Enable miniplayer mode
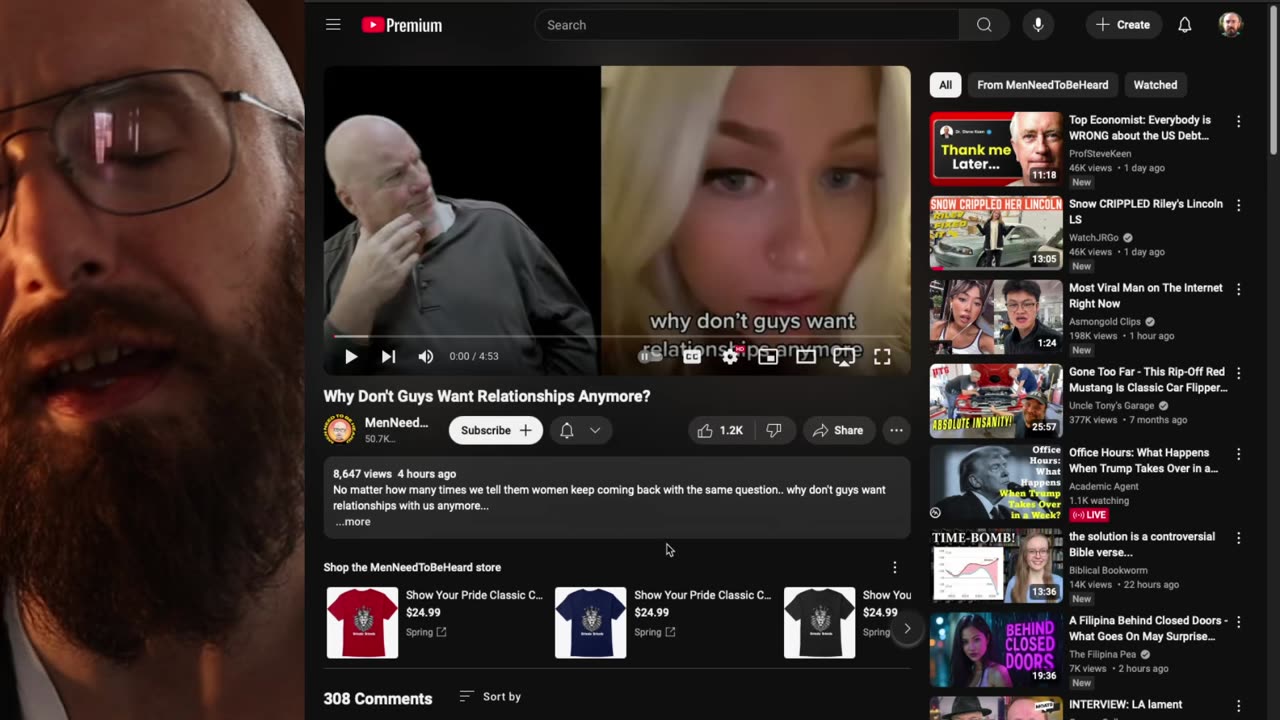The height and width of the screenshot is (720, 1280). 768,356
